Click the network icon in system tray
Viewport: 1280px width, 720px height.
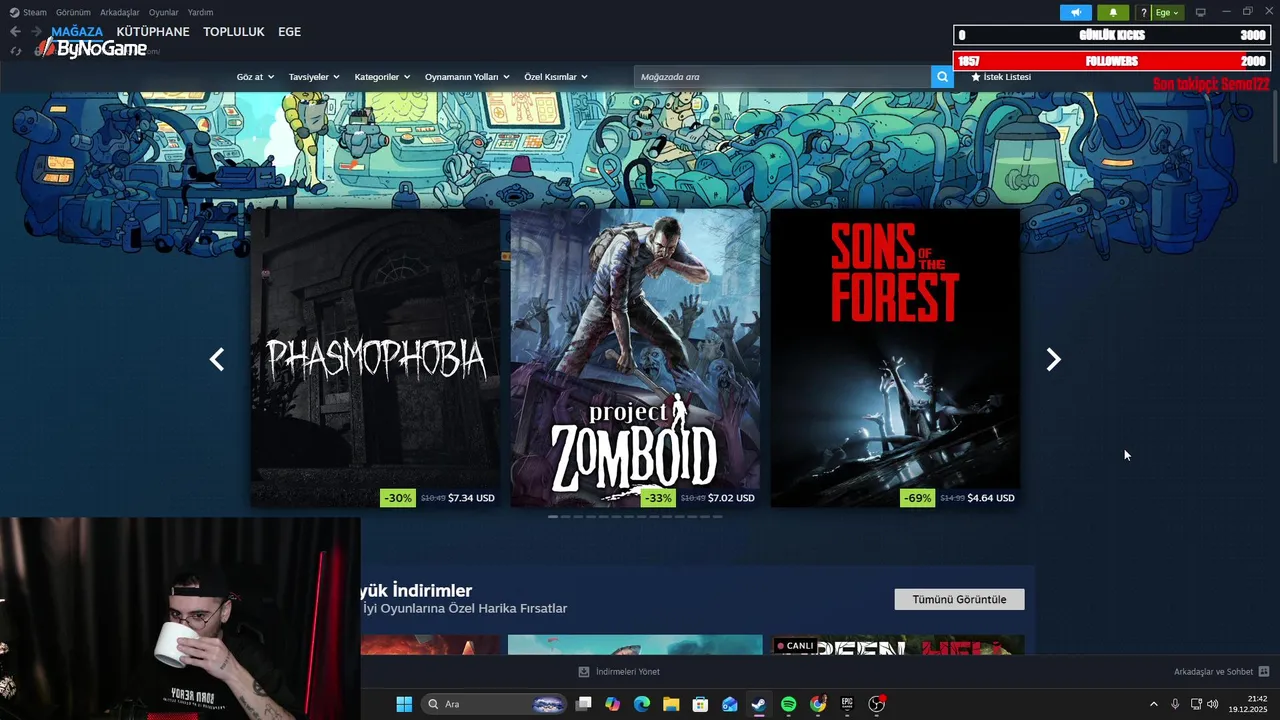1196,704
